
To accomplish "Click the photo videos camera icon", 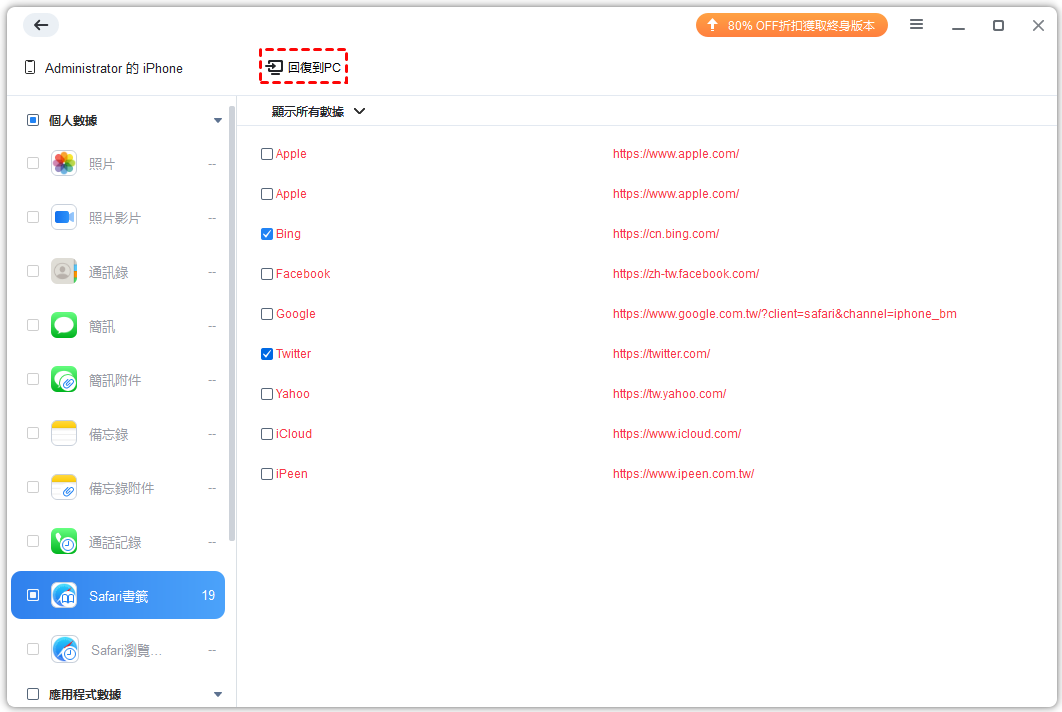I will [x=64, y=217].
